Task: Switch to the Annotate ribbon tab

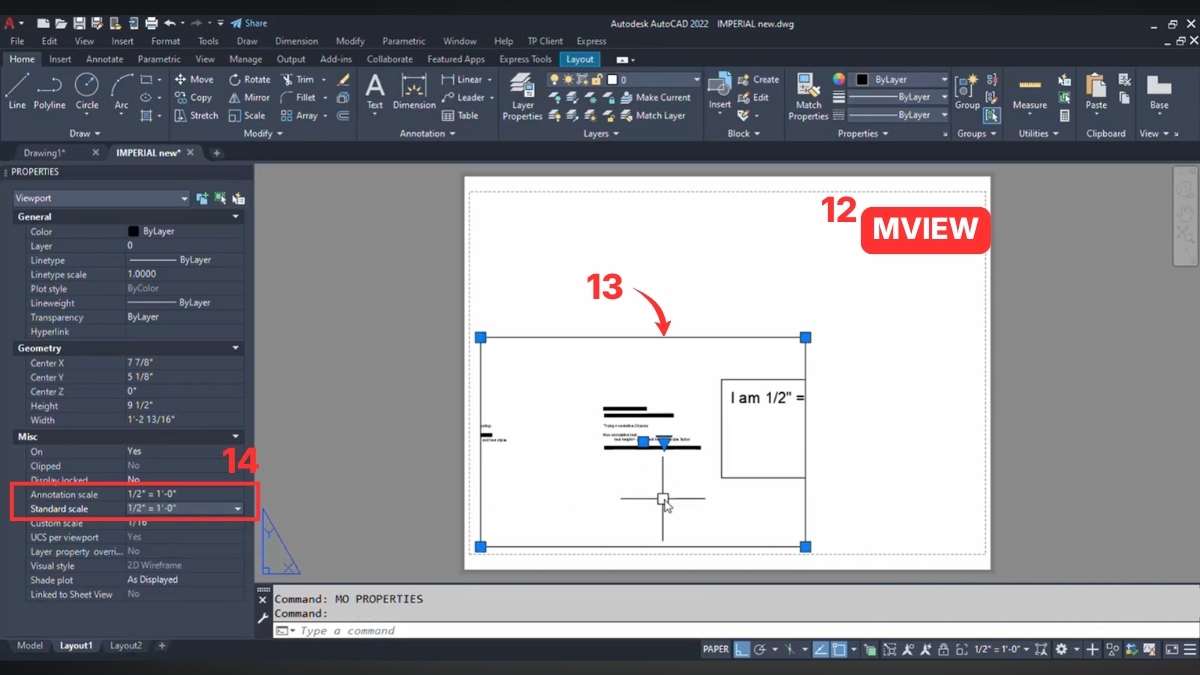Action: [104, 59]
